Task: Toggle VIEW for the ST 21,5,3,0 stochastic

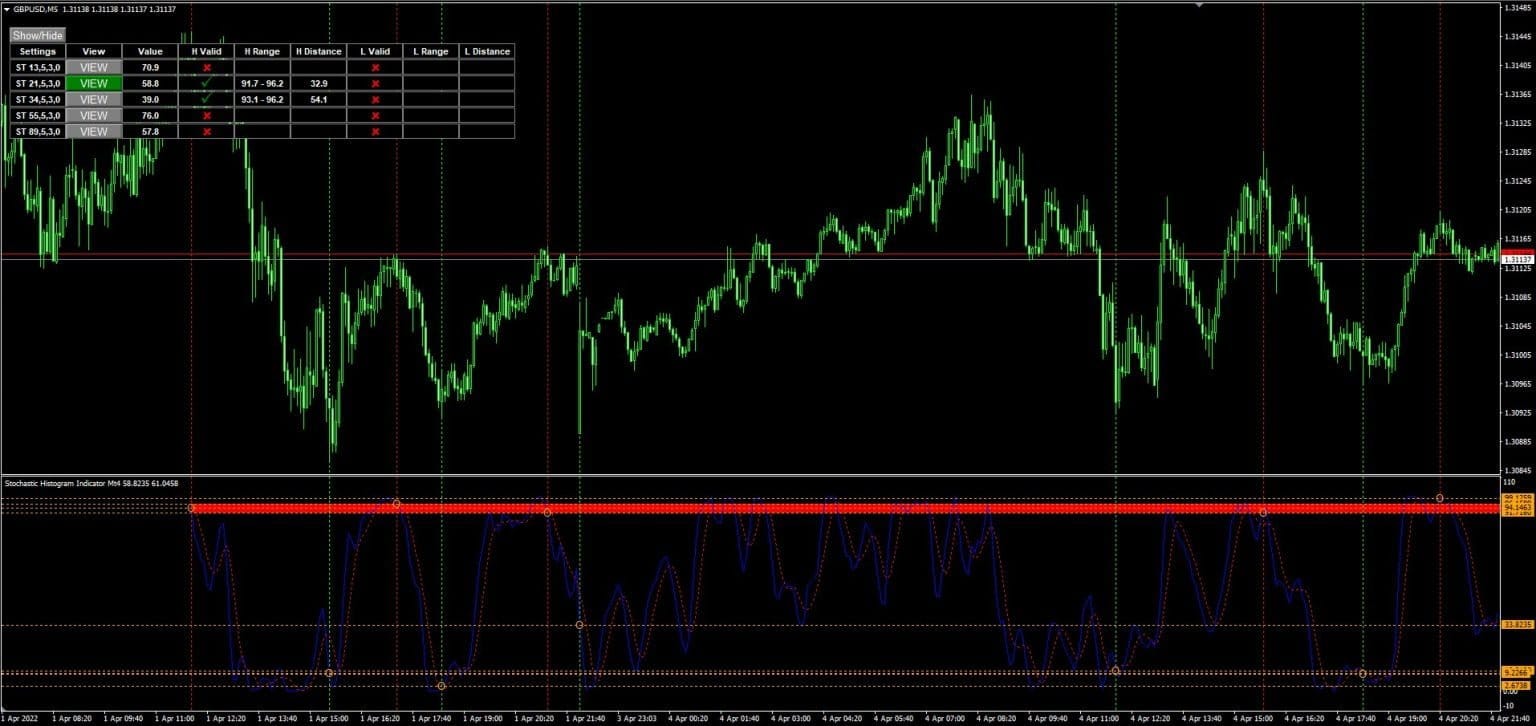Action: pos(93,83)
